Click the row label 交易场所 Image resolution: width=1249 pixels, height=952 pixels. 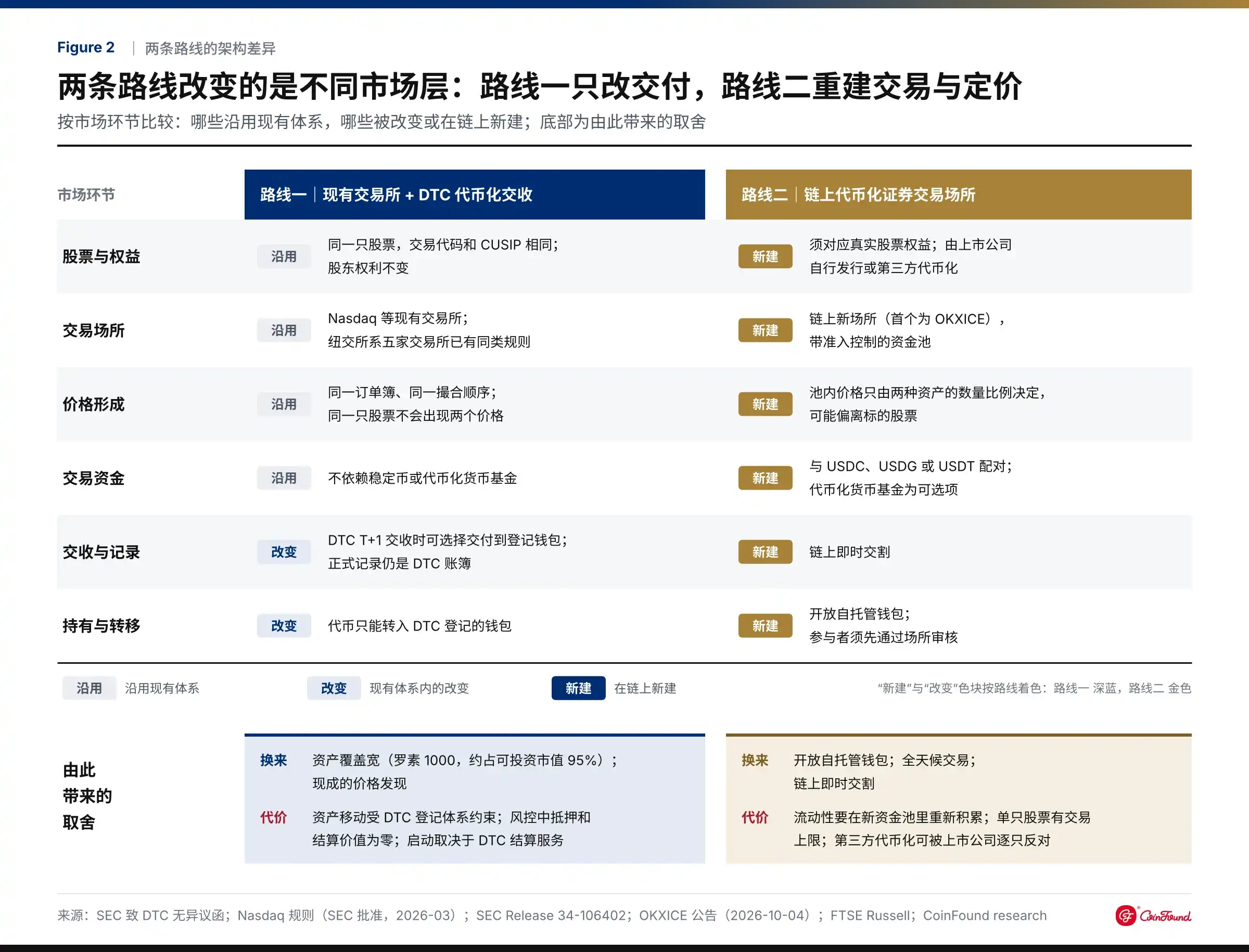pos(94,330)
